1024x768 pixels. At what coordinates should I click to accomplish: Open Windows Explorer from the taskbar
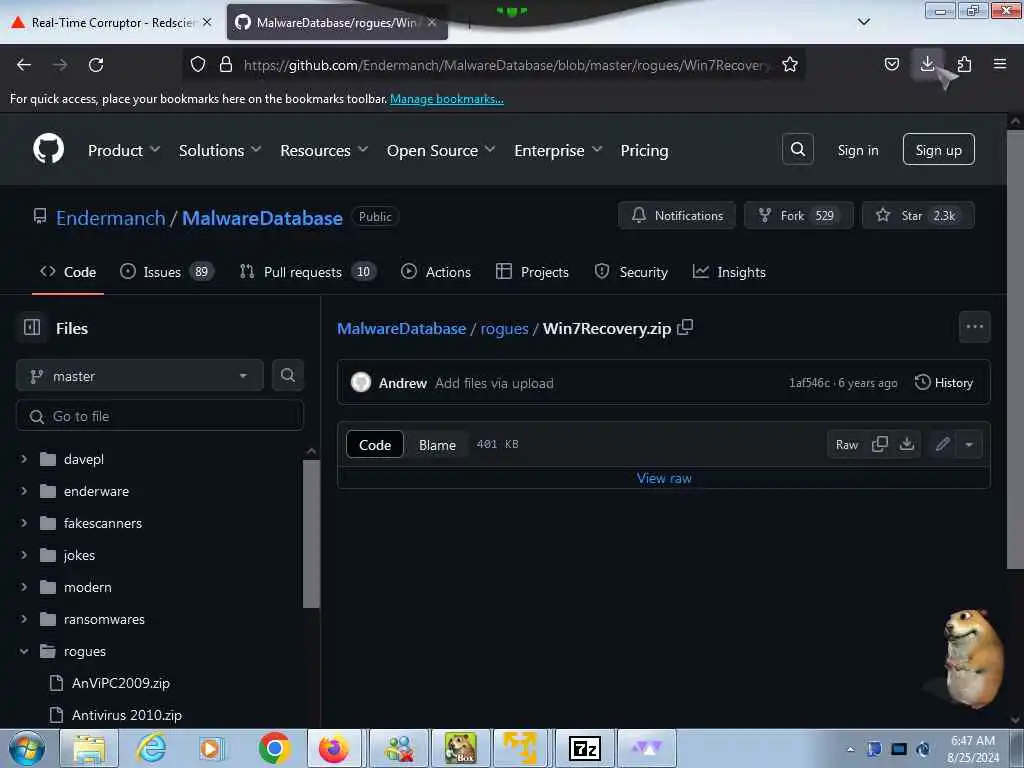point(89,748)
